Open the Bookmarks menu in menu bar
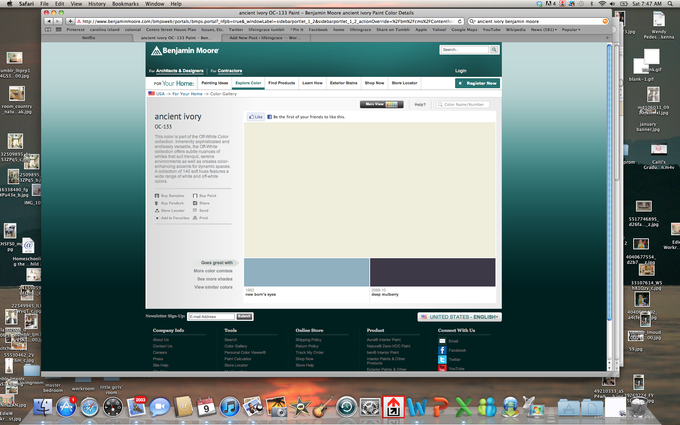 point(125,3)
